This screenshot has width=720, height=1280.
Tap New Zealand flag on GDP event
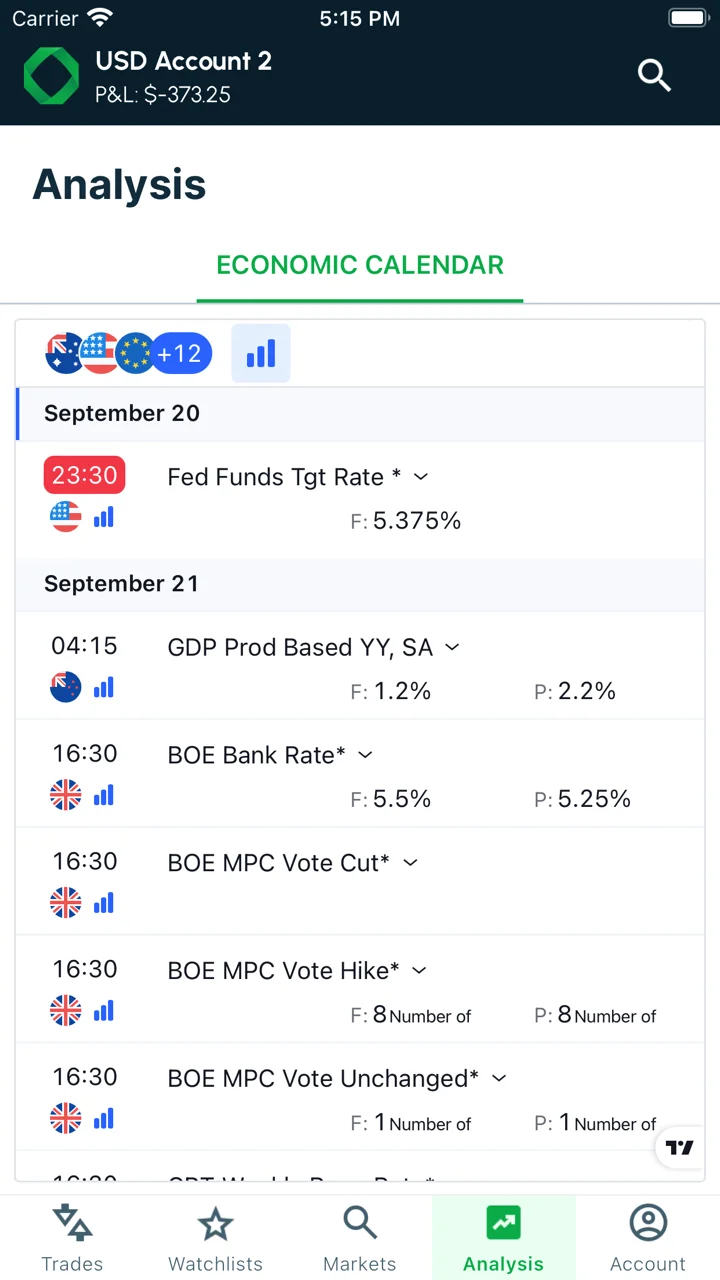point(65,687)
